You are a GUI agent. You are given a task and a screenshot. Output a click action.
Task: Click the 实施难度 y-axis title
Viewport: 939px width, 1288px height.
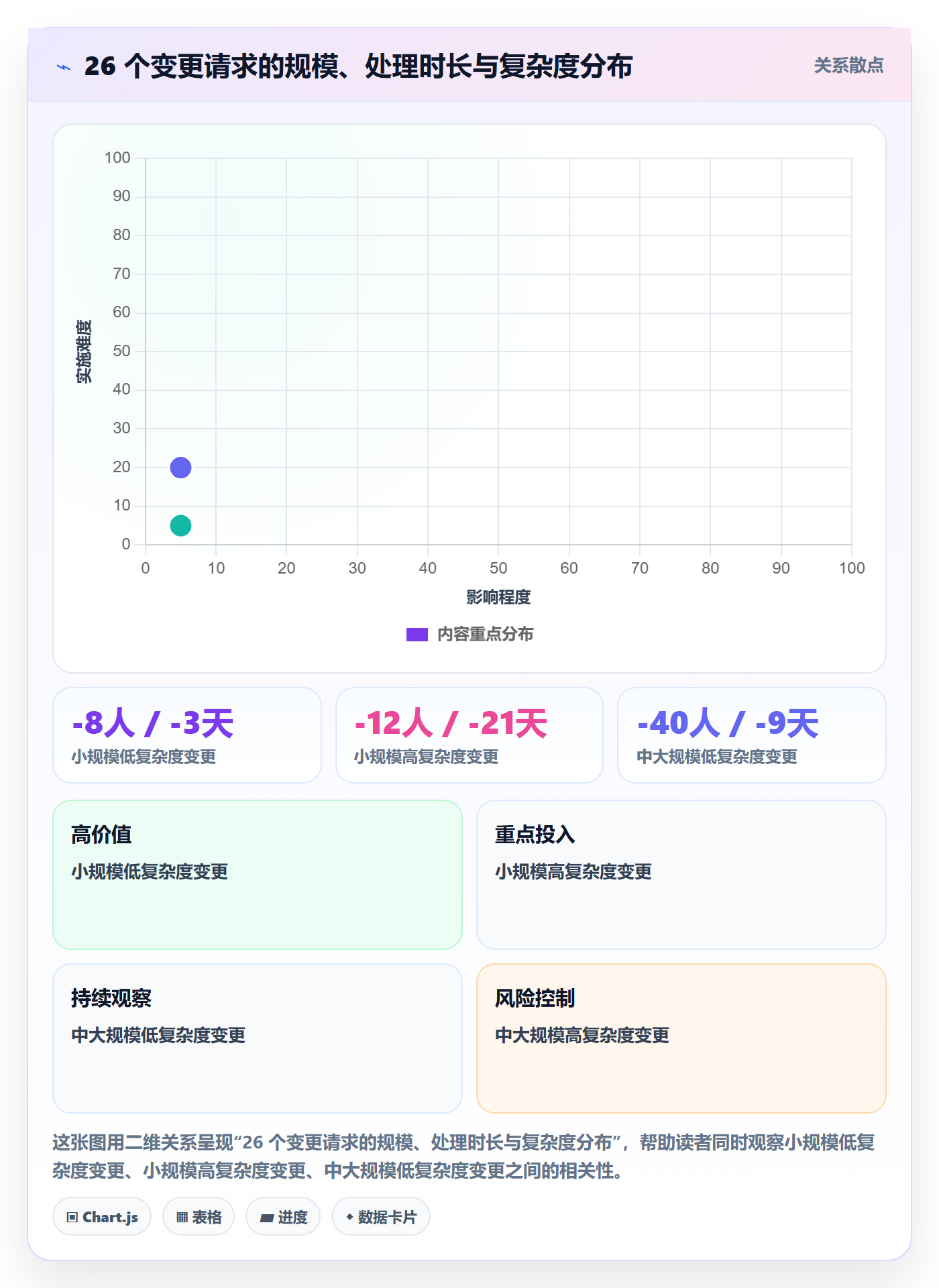[84, 352]
